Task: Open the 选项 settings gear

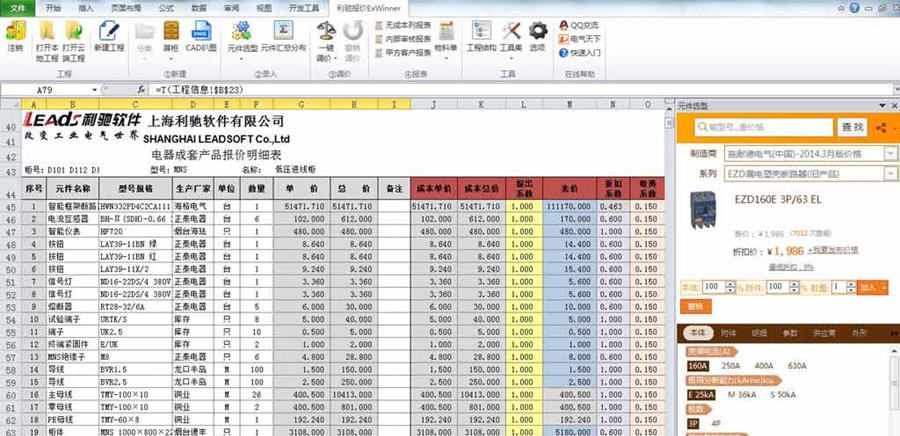Action: coord(538,37)
